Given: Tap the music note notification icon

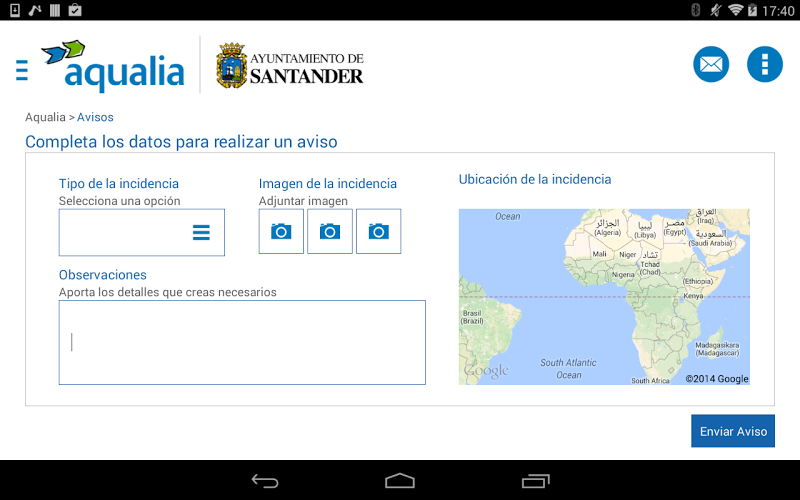Looking at the screenshot, I should click(x=35, y=10).
